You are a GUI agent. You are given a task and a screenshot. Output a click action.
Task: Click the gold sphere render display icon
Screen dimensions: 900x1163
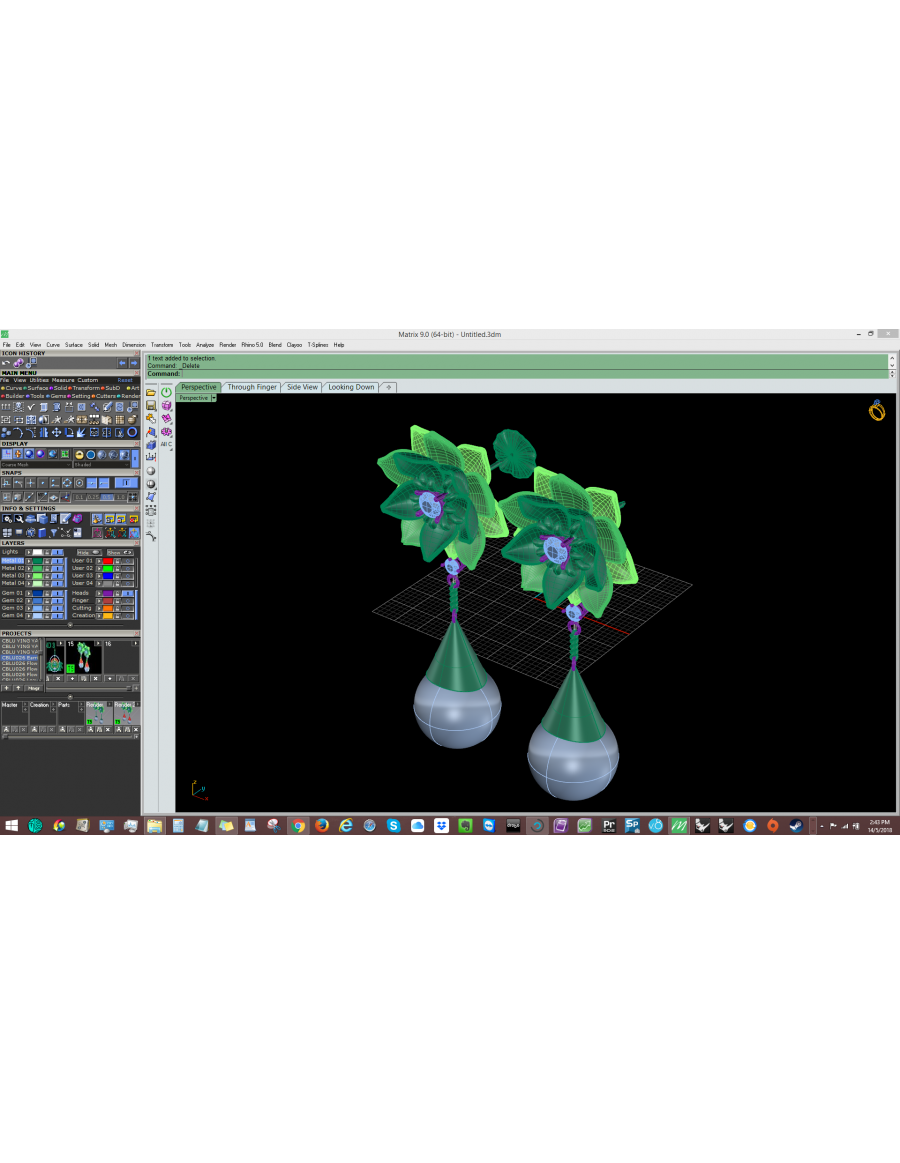coord(79,455)
